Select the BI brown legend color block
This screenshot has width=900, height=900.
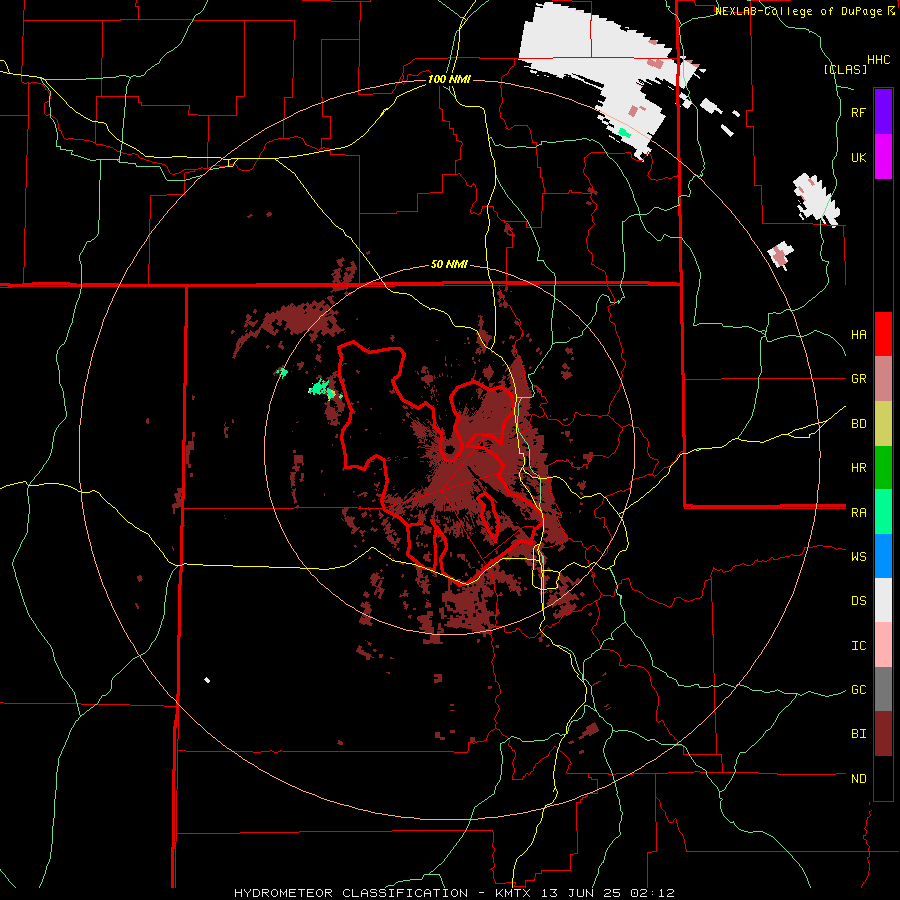(883, 734)
